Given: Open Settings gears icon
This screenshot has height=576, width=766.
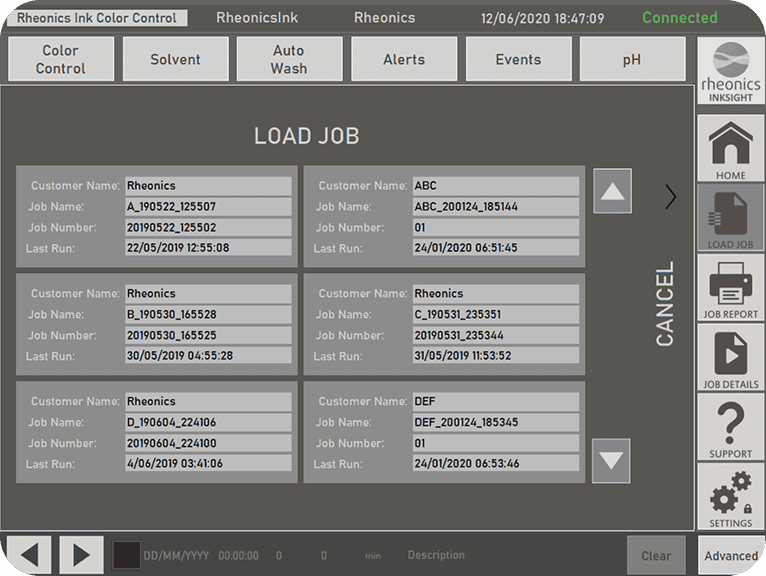Looking at the screenshot, I should (x=730, y=497).
